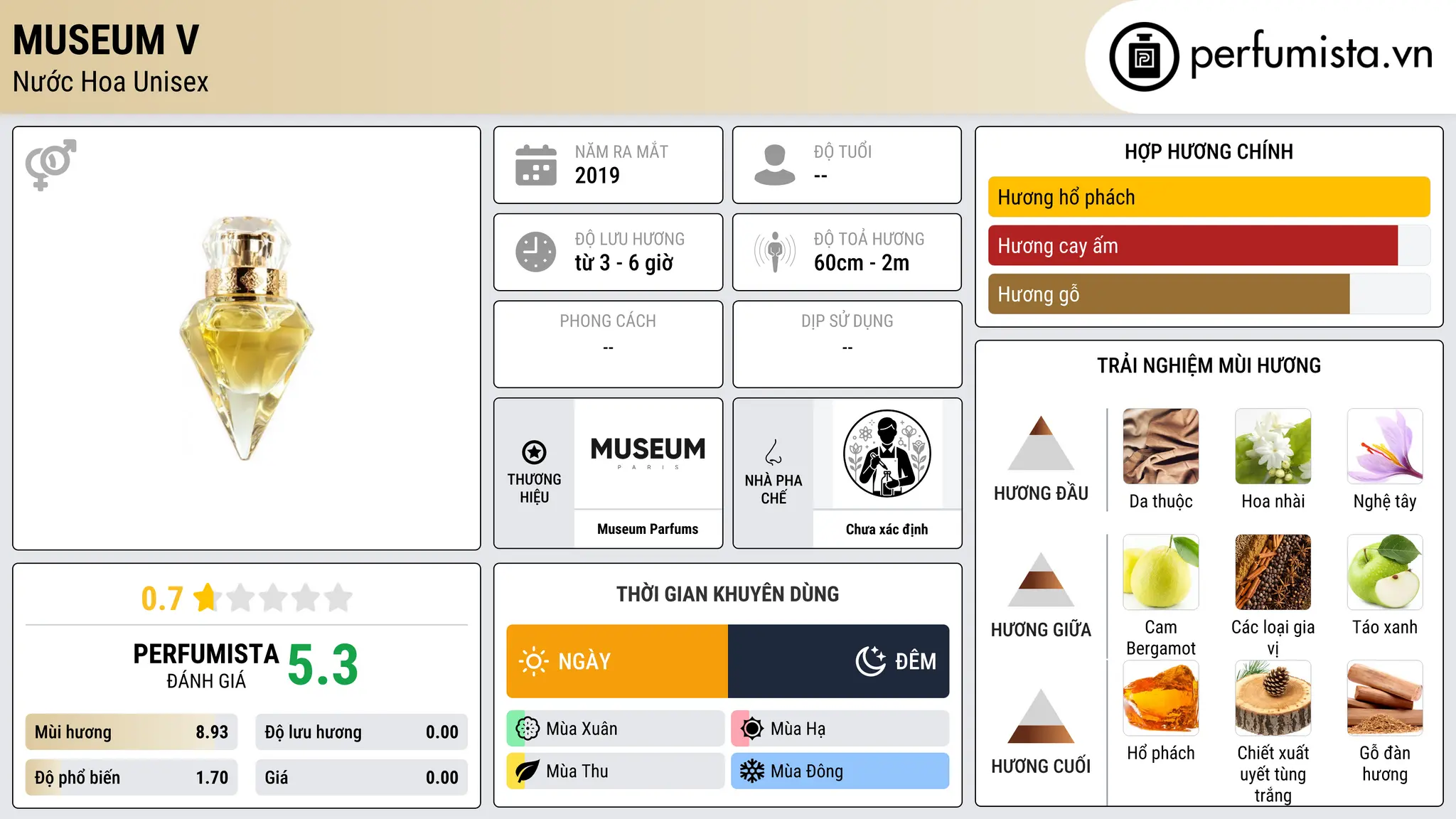The height and width of the screenshot is (819, 1456).
Task: Click the Độ lưu hương 0.00 score bar
Action: (362, 732)
